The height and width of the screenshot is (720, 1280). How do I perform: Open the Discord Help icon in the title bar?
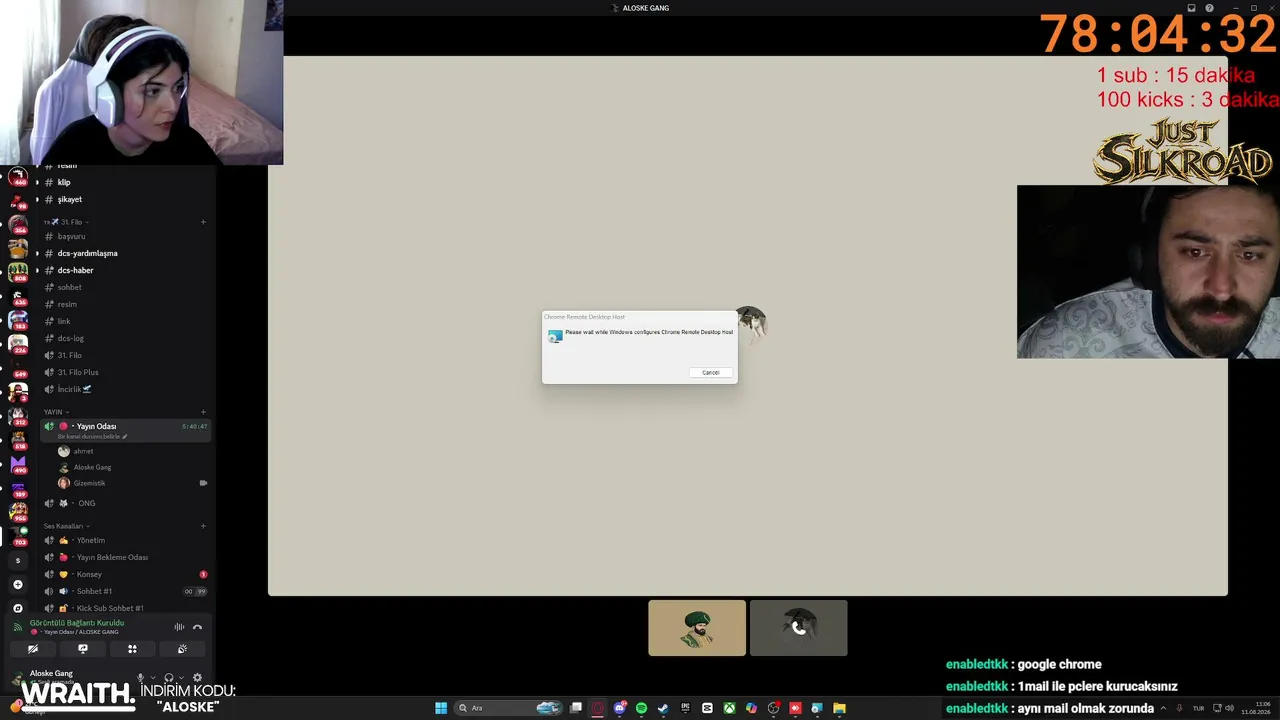coord(1210,8)
